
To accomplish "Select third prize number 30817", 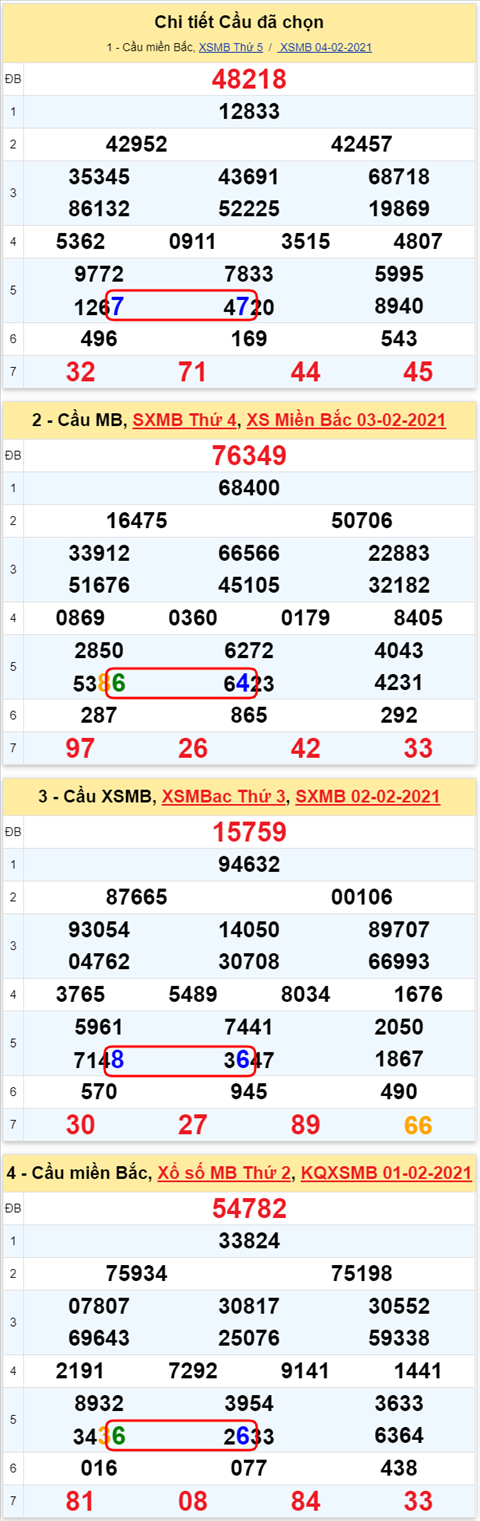I will (x=249, y=1306).
